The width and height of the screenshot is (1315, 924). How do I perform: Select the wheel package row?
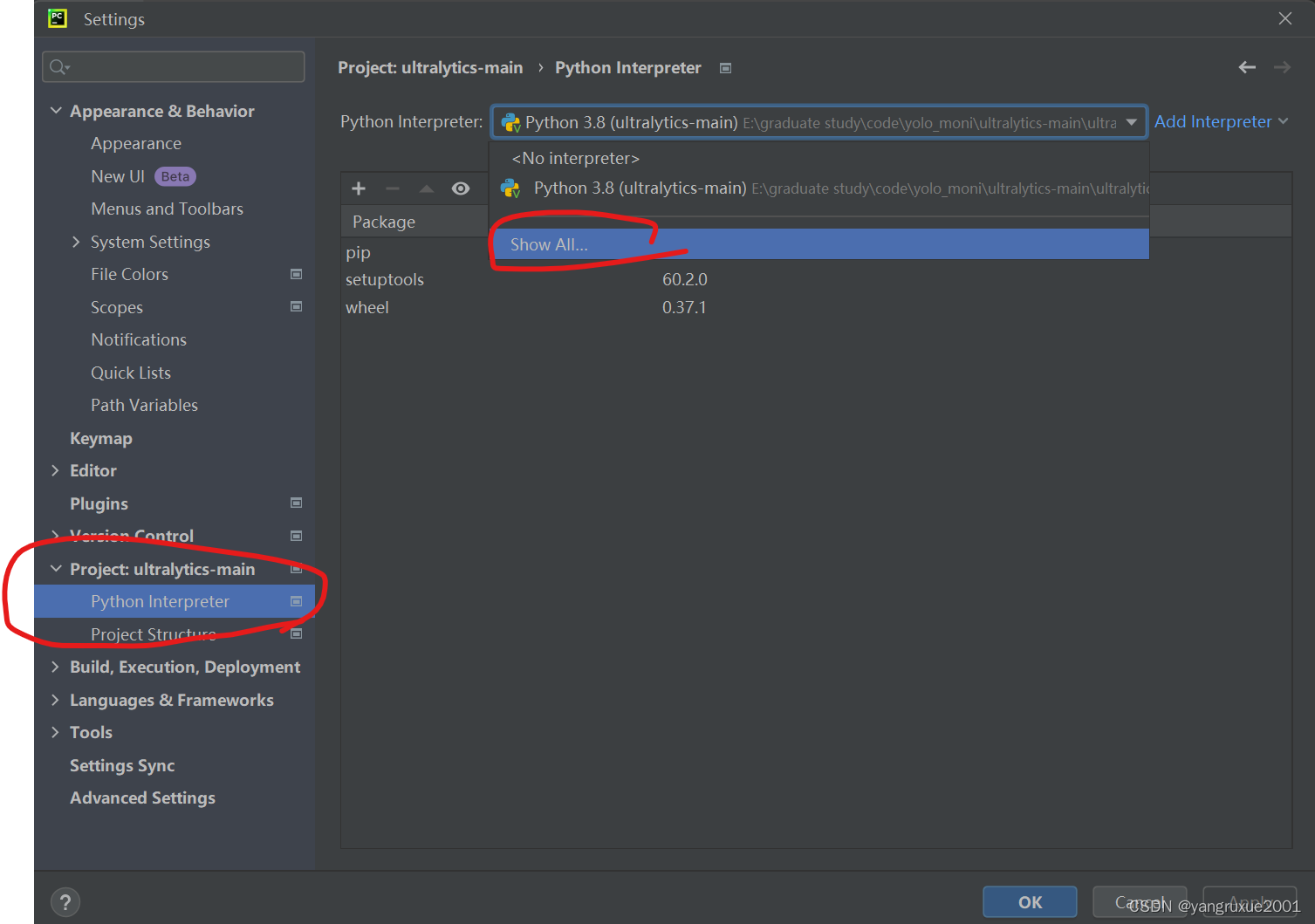(367, 307)
